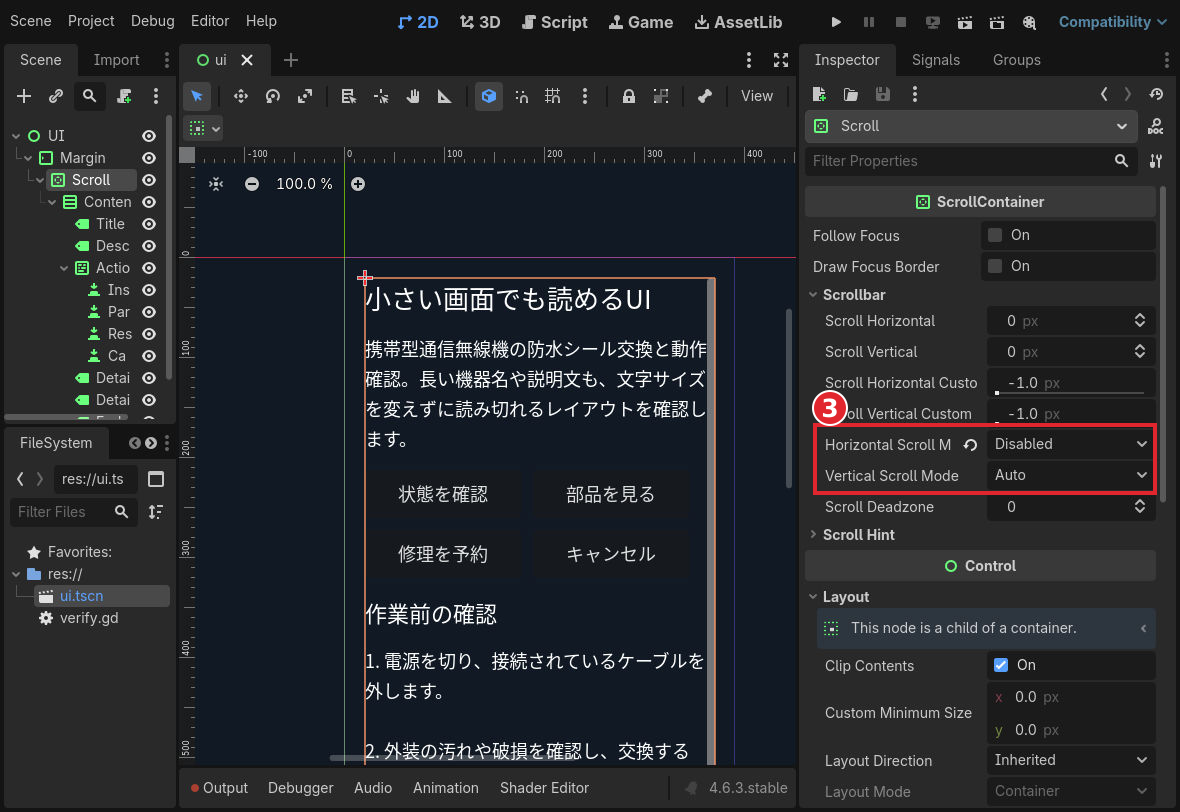This screenshot has width=1180, height=812.
Task: Zoom out with minus icon
Action: click(252, 184)
